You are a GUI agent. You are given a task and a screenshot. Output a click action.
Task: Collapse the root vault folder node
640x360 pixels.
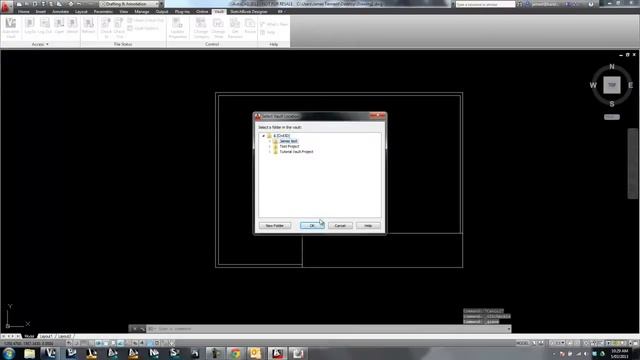click(264, 136)
